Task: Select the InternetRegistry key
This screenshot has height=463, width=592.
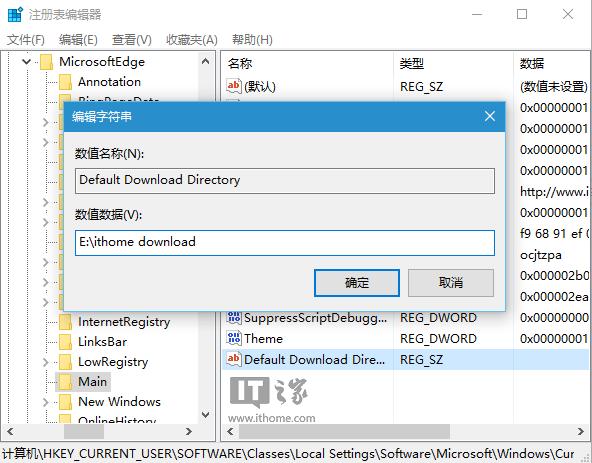Action: click(x=124, y=322)
